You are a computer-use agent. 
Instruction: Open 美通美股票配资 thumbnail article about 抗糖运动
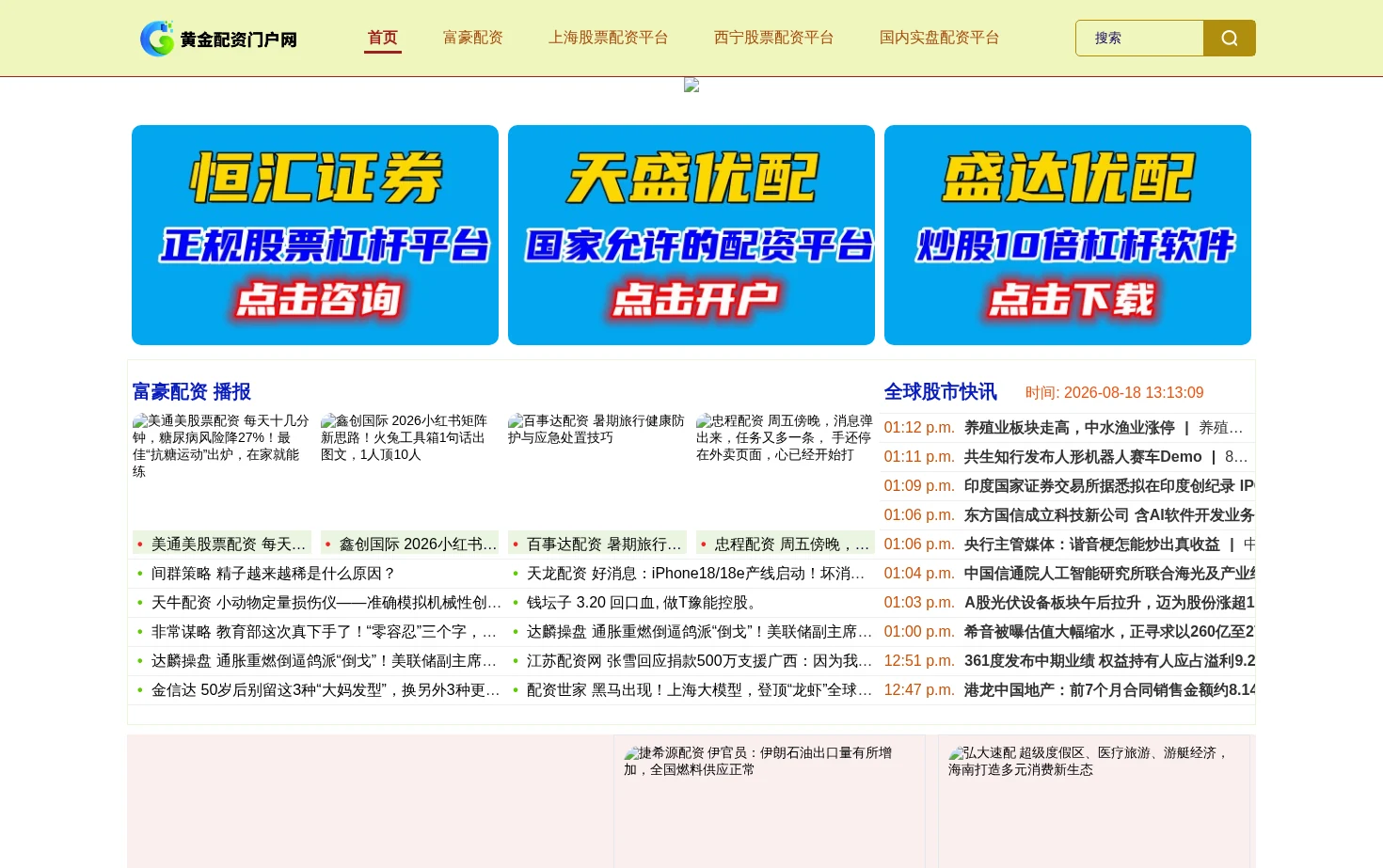tap(221, 446)
